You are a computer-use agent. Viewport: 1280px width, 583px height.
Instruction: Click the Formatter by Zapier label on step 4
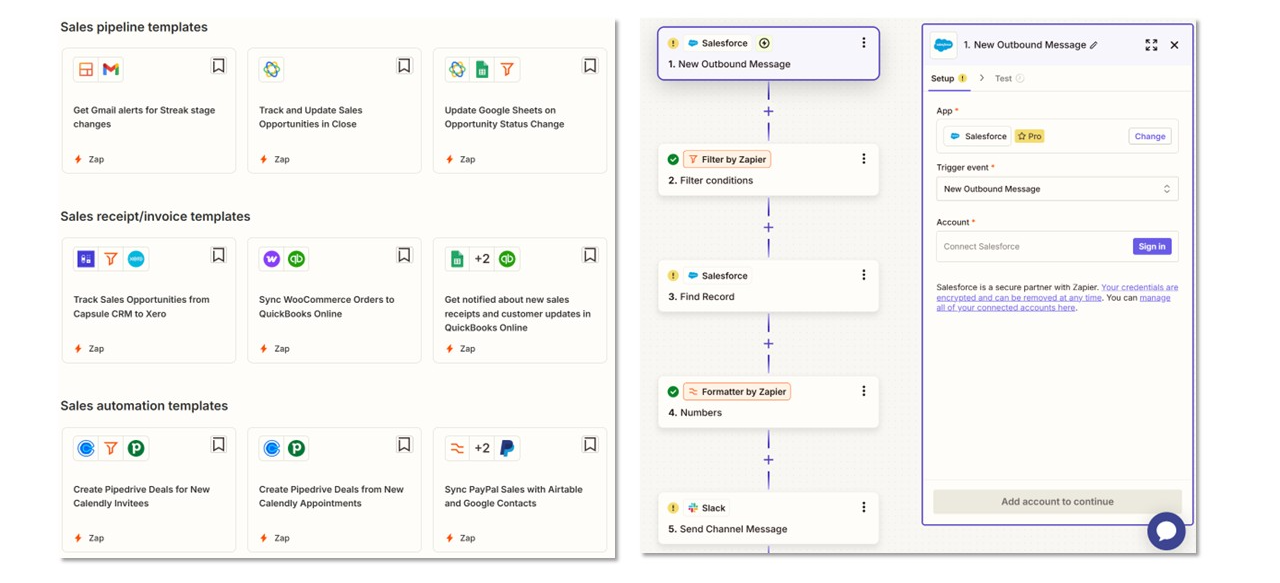click(x=736, y=392)
